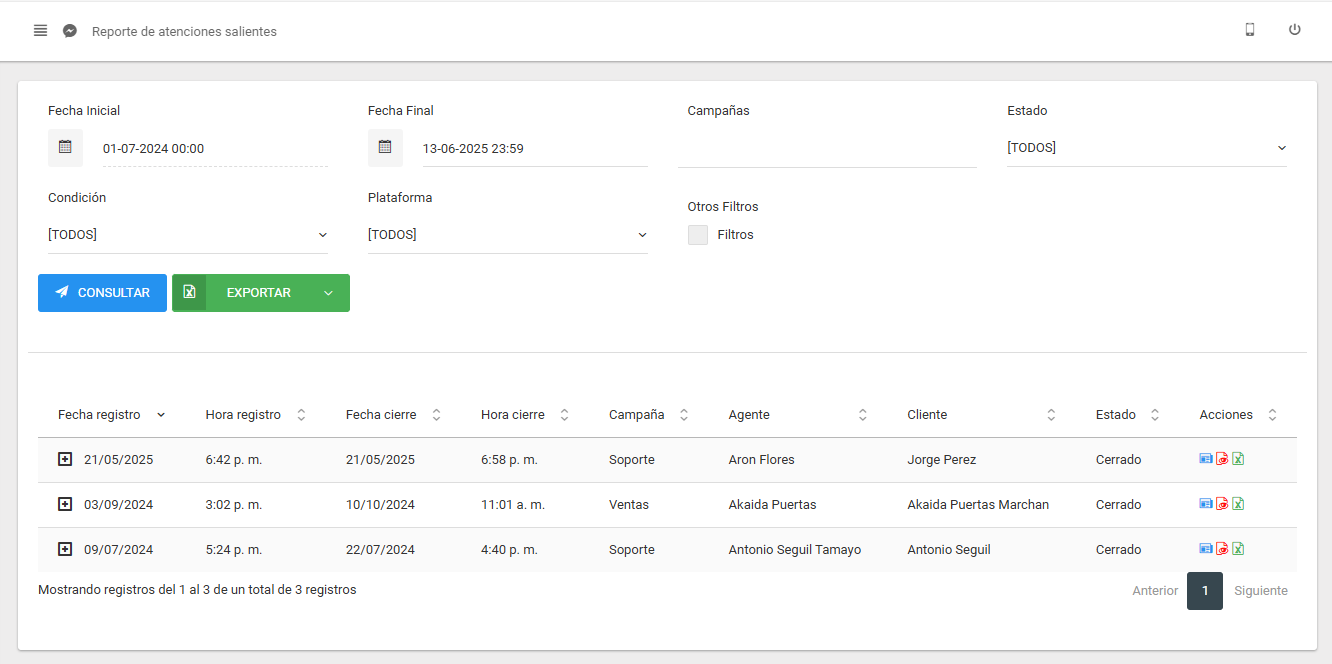This screenshot has height=664, width=1332.
Task: Open the Estado dropdown
Action: (1146, 148)
